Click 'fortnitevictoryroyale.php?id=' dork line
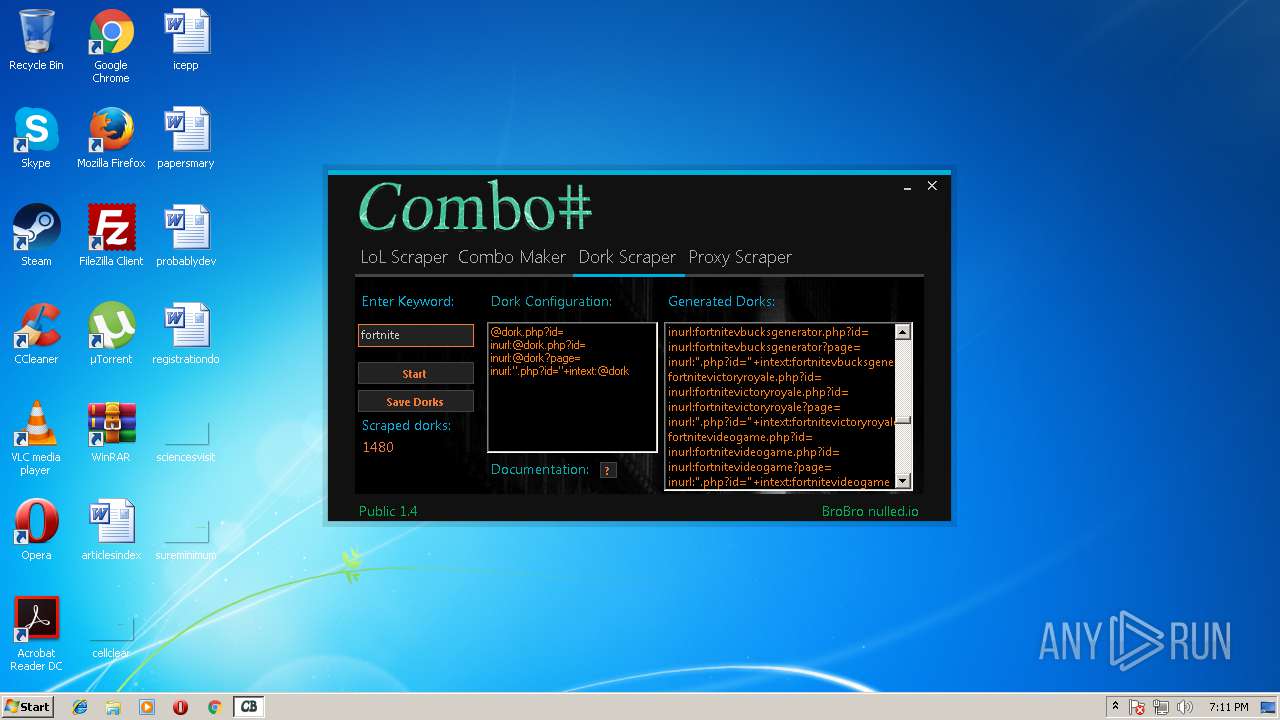The height and width of the screenshot is (720, 1280). tap(744, 377)
